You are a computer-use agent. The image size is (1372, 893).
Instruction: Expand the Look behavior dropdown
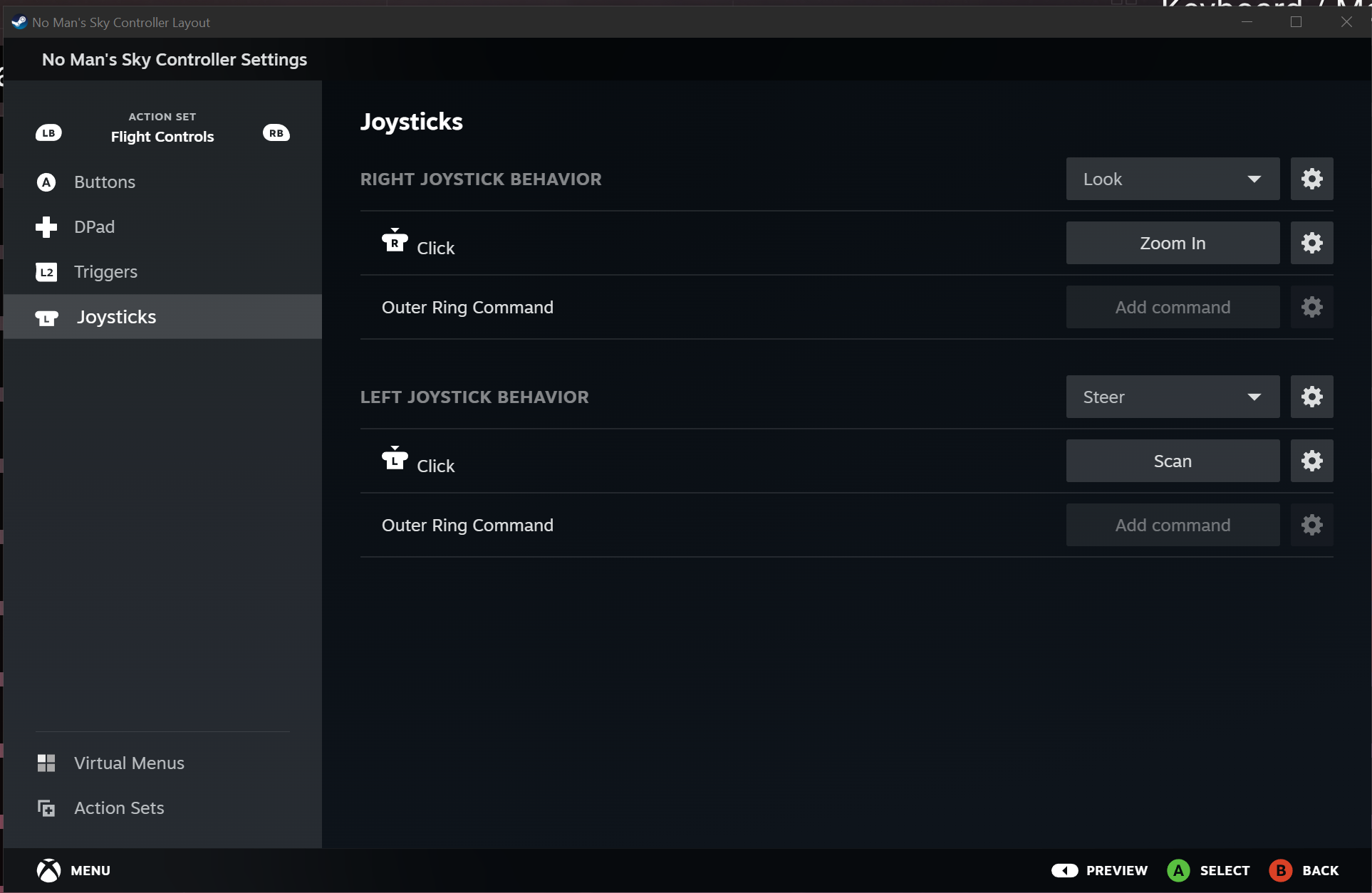pyautogui.click(x=1172, y=179)
